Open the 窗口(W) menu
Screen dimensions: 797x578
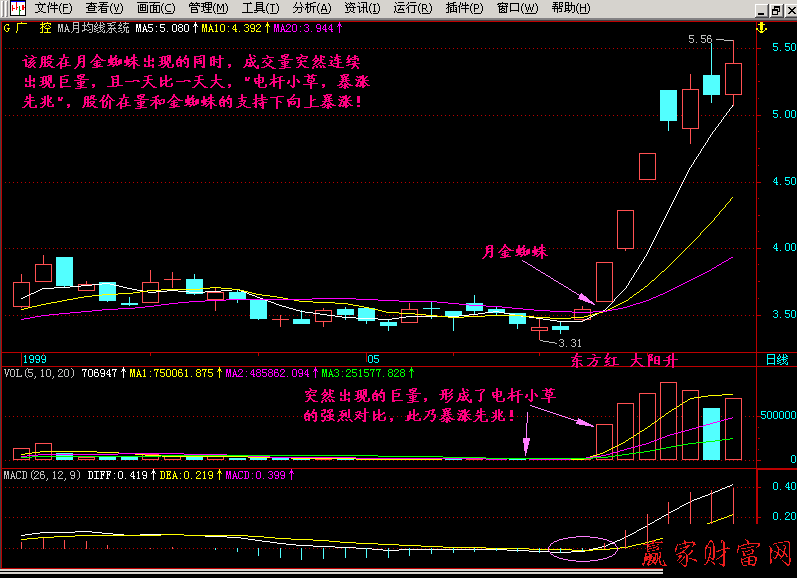click(517, 8)
